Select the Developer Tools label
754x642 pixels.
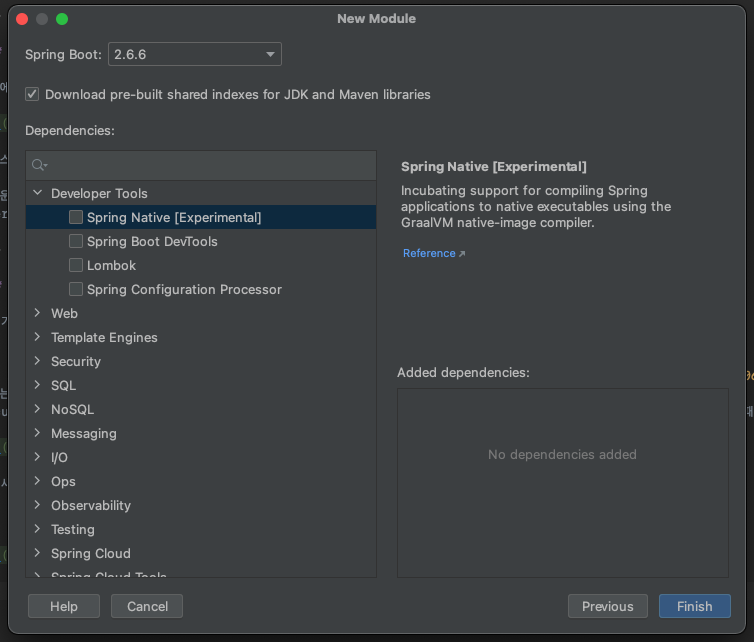(100, 193)
